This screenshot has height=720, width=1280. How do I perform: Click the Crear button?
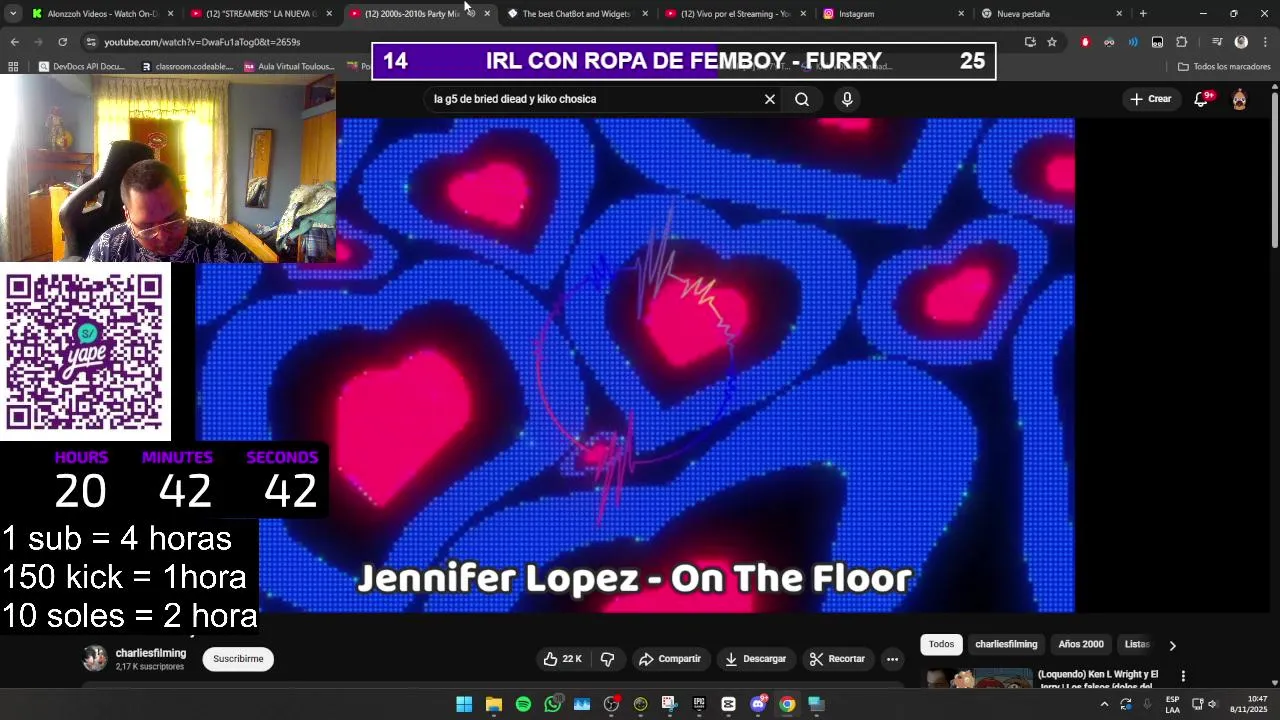point(1151,99)
